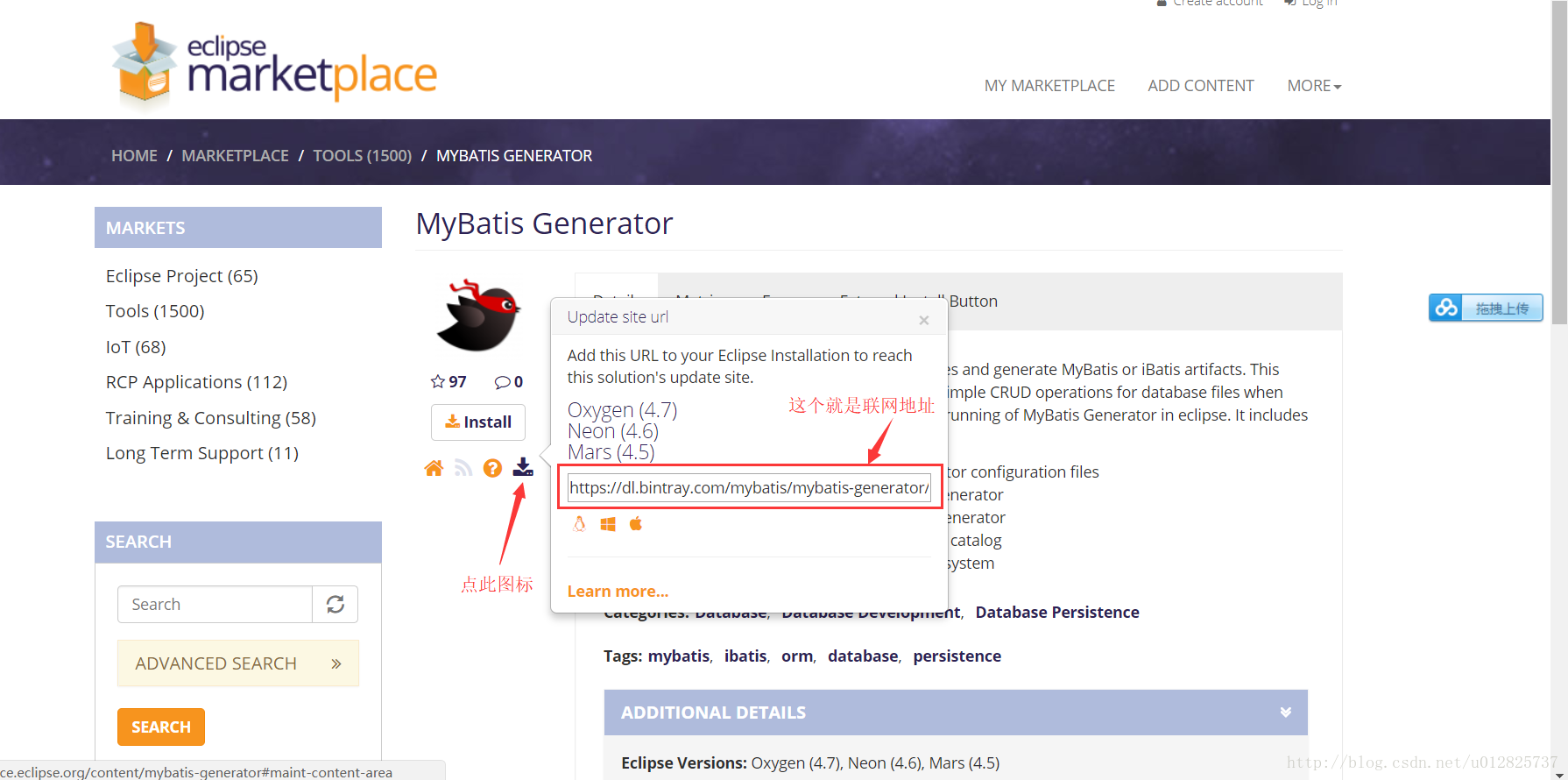Select Long Term Support (11) market
Image resolution: width=1568 pixels, height=780 pixels.
coord(202,453)
